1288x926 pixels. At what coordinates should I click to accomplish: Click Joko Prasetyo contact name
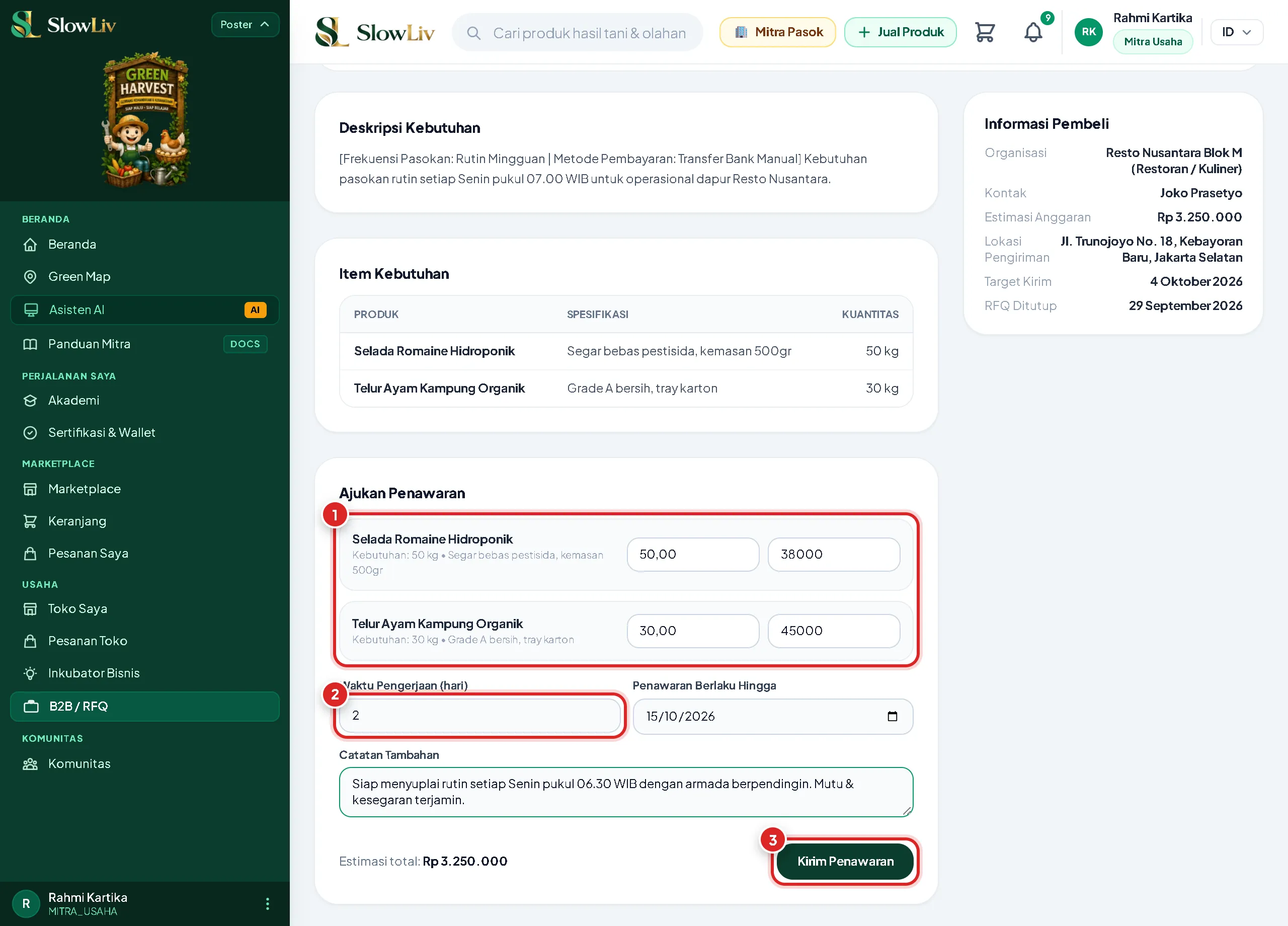point(1200,193)
